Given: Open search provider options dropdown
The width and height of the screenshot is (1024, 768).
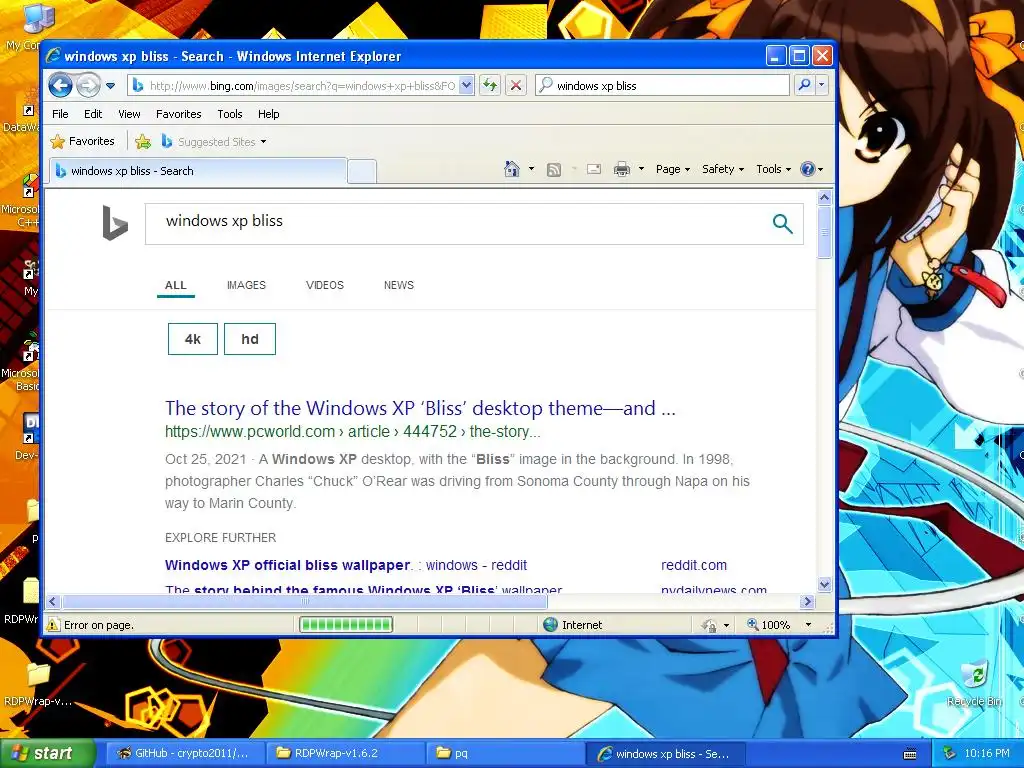Looking at the screenshot, I should click(822, 85).
